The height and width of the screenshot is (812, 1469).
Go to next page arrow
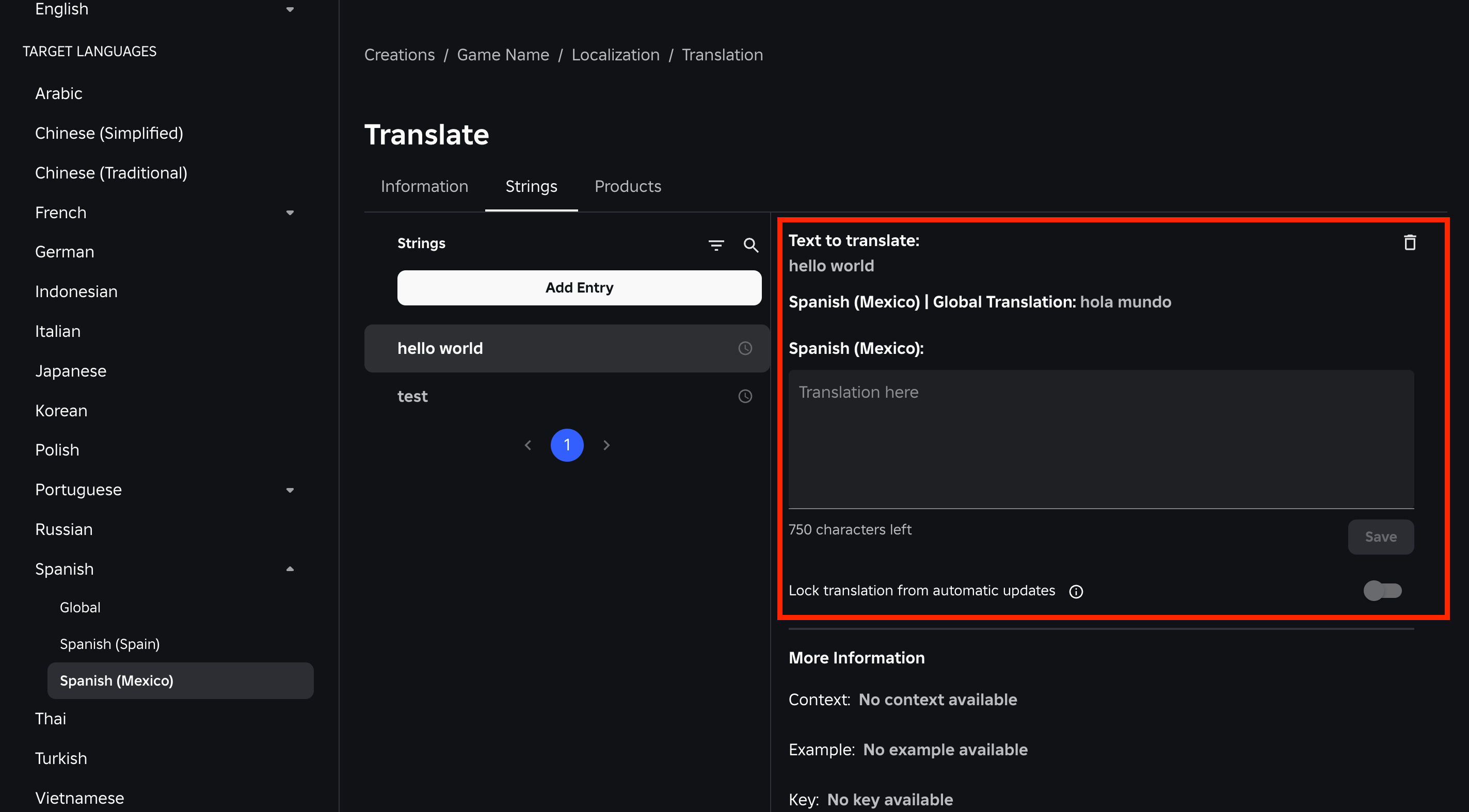tap(606, 445)
